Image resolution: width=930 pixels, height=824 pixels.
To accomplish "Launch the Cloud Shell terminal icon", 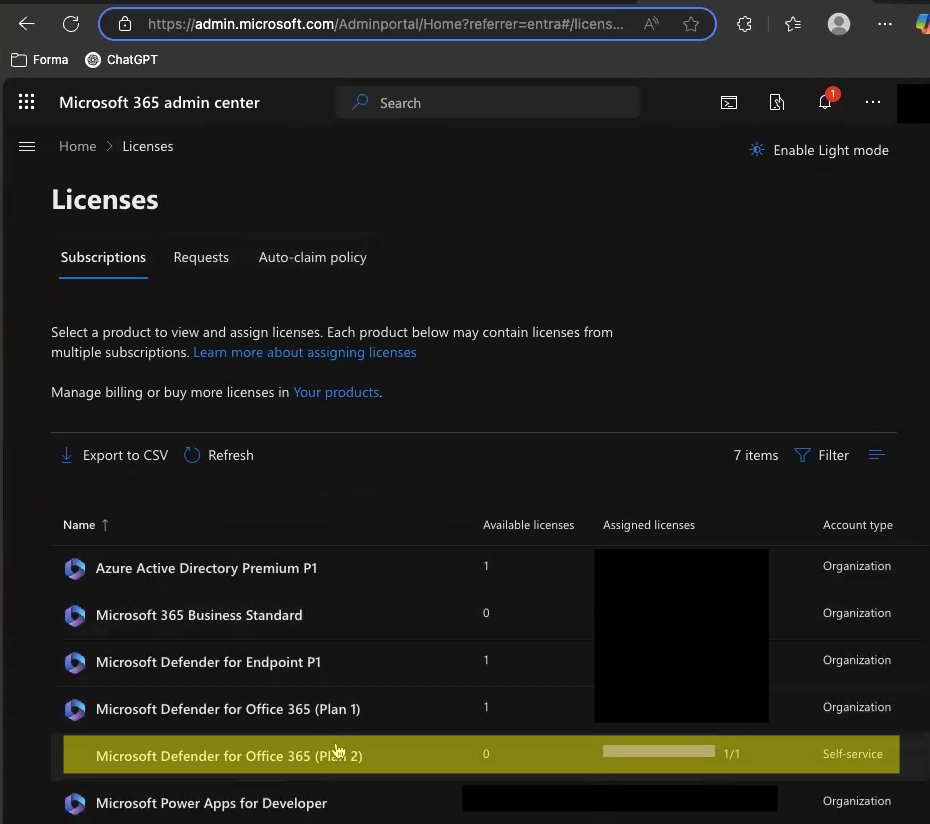I will [x=729, y=102].
